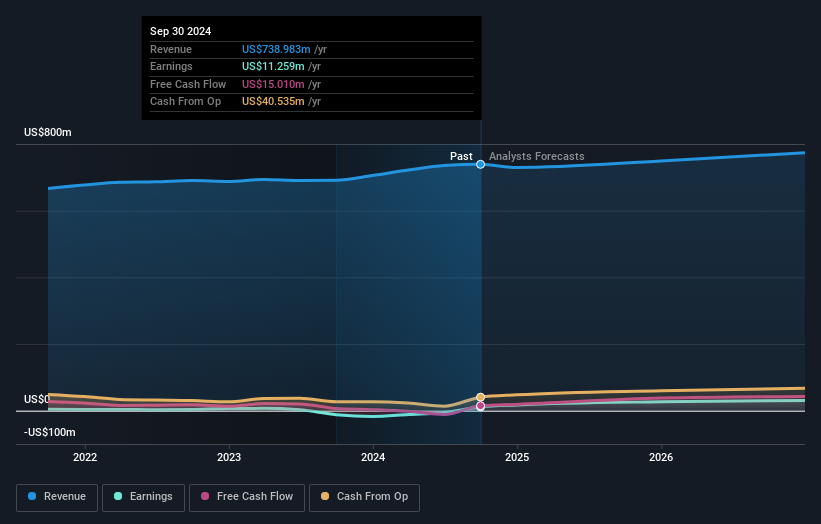Toggle the Free Cash Flow legend series
Image resolution: width=821 pixels, height=524 pixels.
pos(247,497)
